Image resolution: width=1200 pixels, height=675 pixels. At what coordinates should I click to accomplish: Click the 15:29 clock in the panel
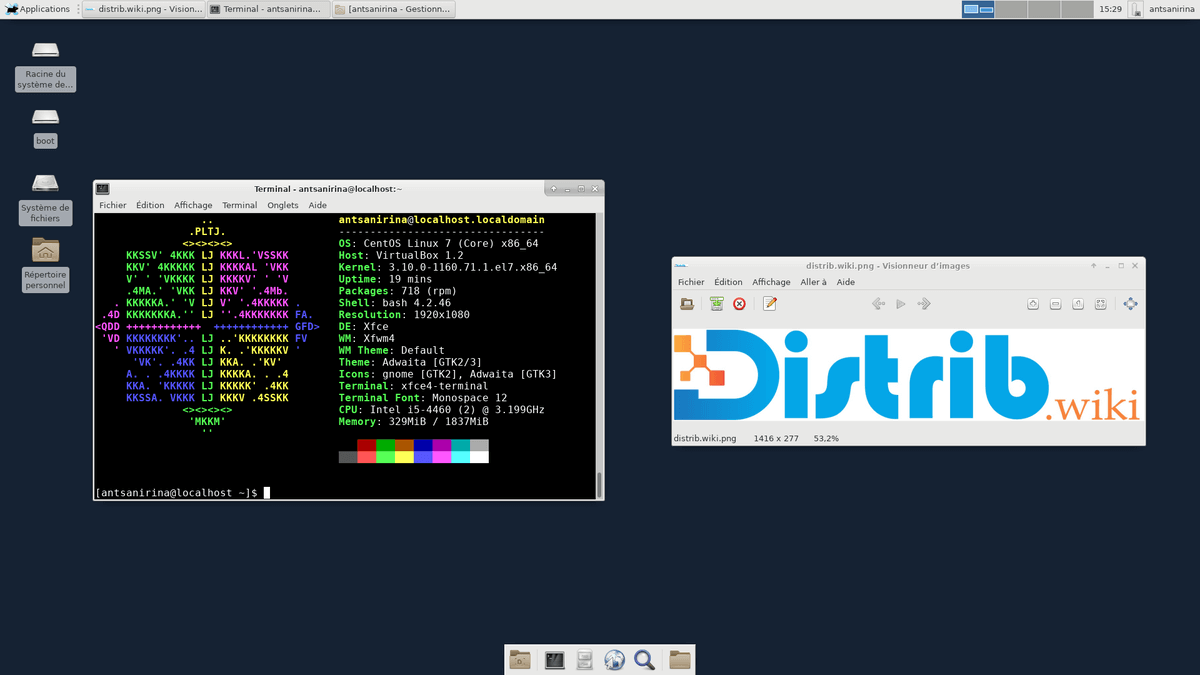click(1110, 9)
